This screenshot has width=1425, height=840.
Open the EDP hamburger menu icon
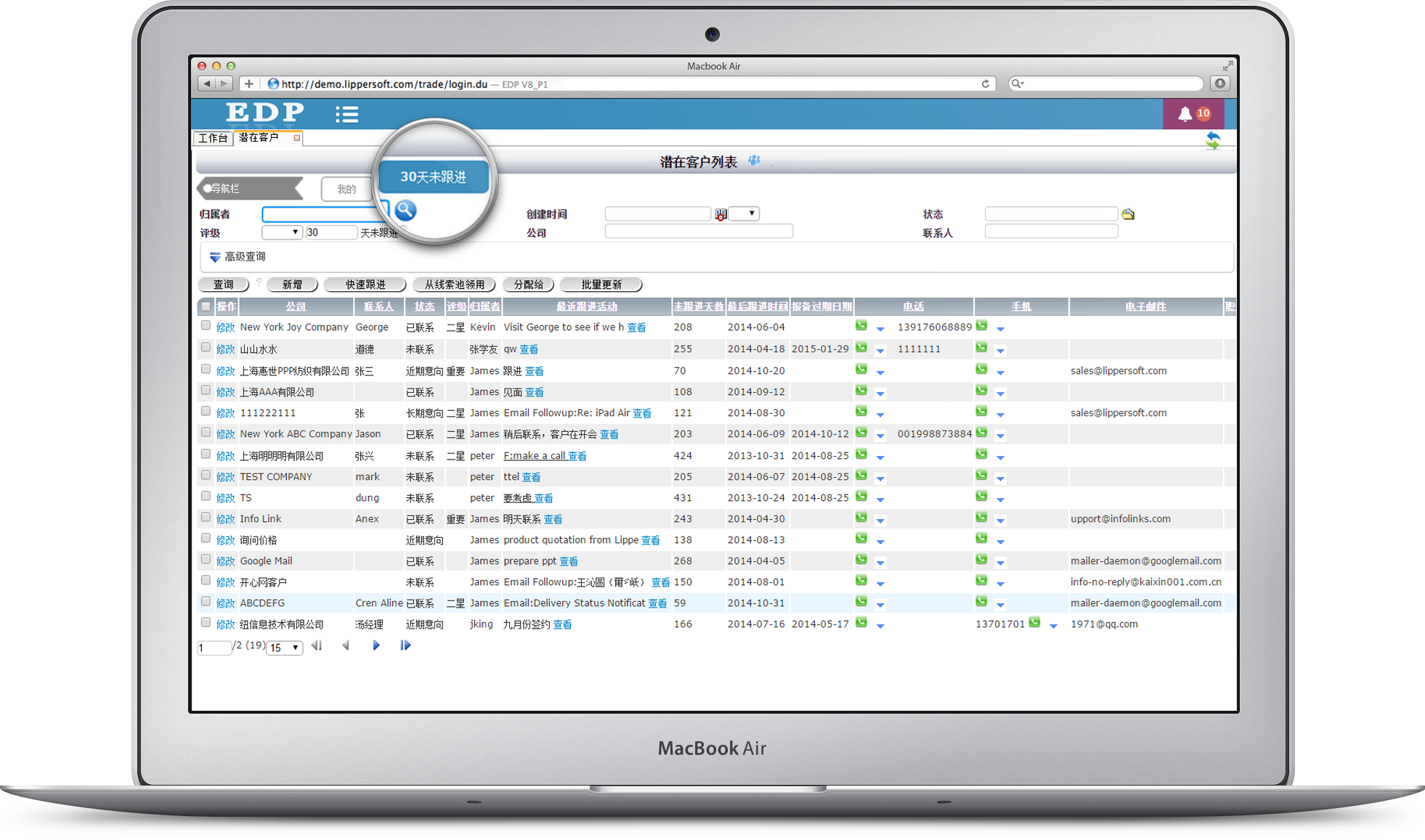[x=347, y=114]
